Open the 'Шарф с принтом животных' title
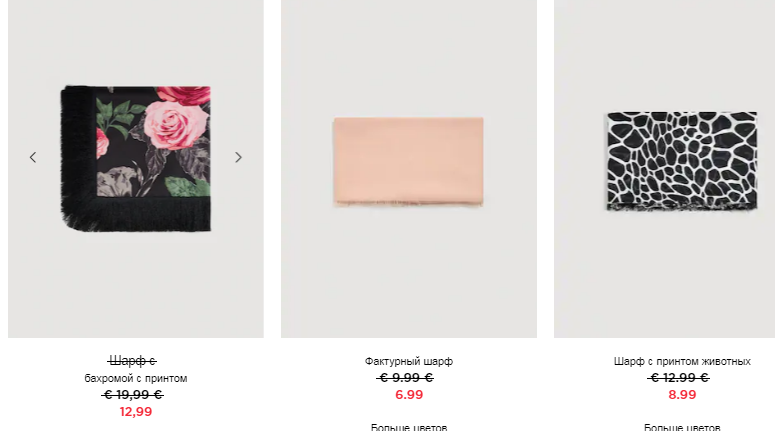 [x=682, y=361]
